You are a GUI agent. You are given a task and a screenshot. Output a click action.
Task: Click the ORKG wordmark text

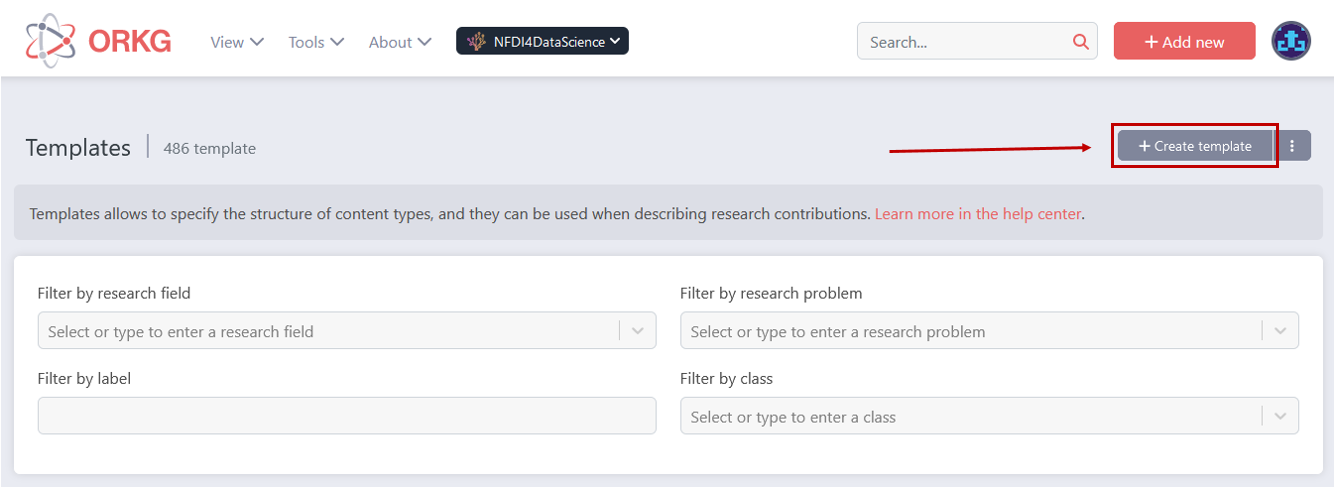click(x=129, y=41)
